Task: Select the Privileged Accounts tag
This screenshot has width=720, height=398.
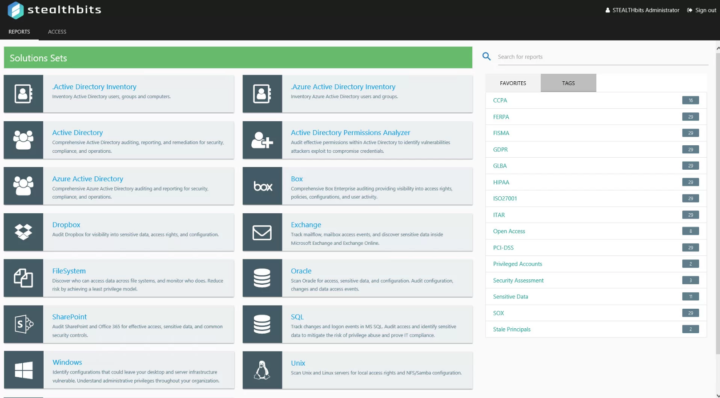Action: point(518,264)
